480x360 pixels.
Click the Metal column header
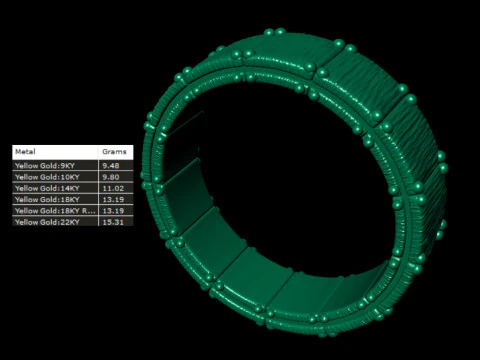[55, 152]
